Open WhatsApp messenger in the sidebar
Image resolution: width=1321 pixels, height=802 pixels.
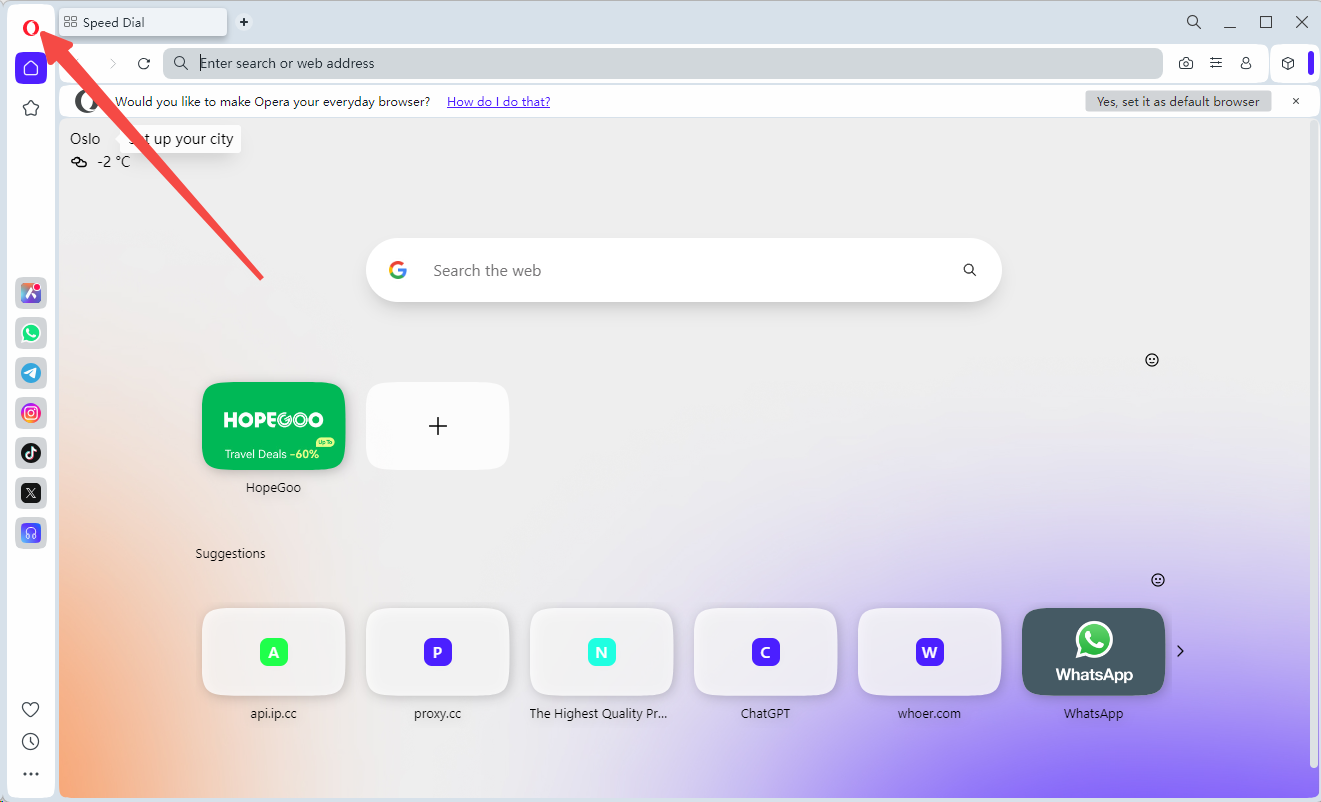click(x=31, y=333)
